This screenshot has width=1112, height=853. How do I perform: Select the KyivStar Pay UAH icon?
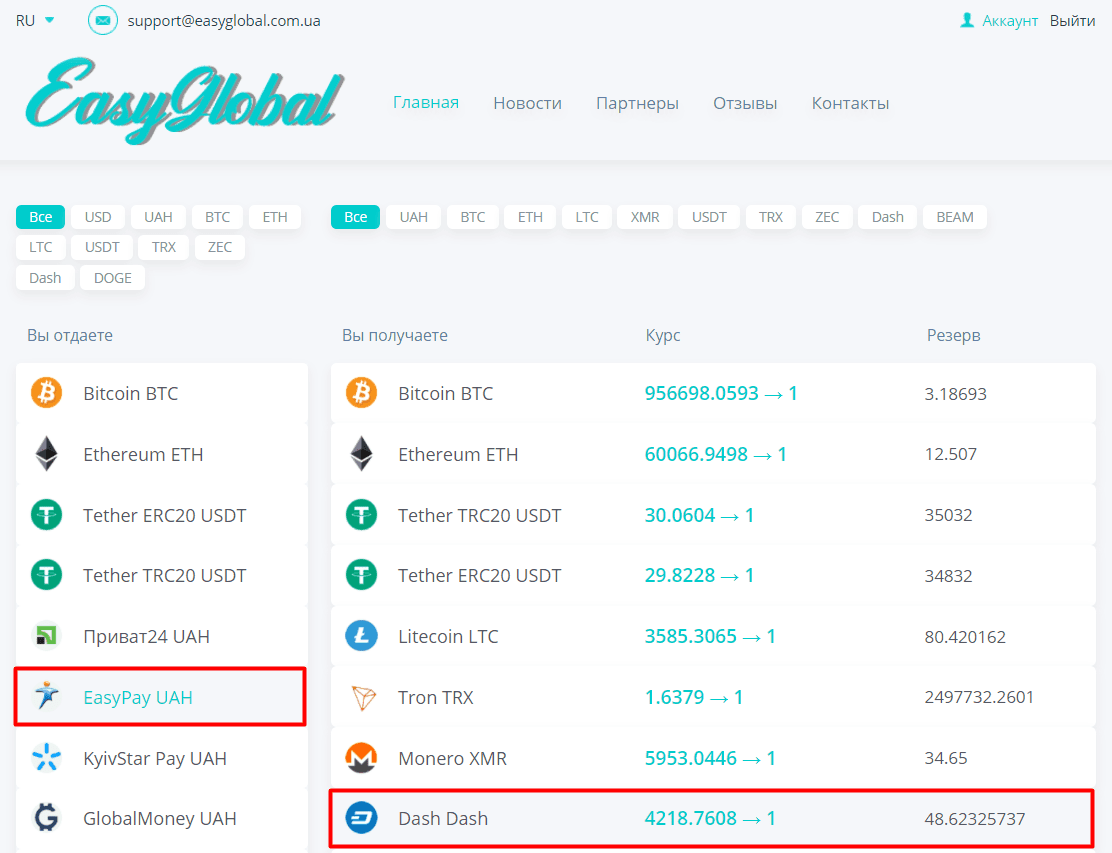[x=46, y=758]
